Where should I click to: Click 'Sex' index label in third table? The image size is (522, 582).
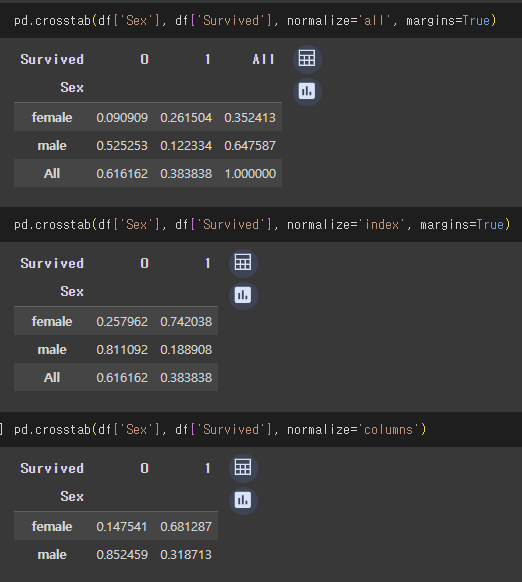click(x=72, y=497)
